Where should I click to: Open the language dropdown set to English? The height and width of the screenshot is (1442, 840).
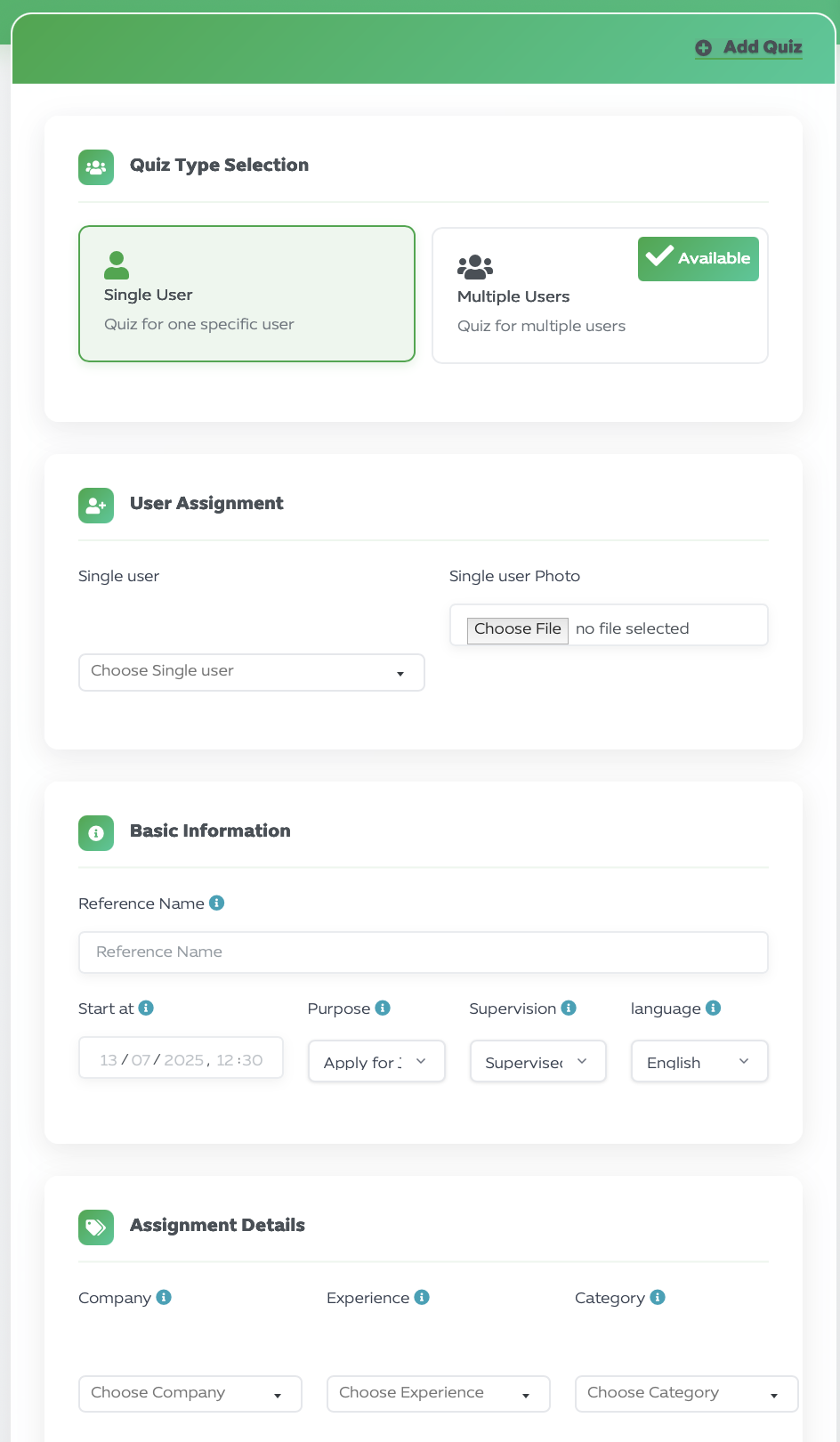point(699,1061)
